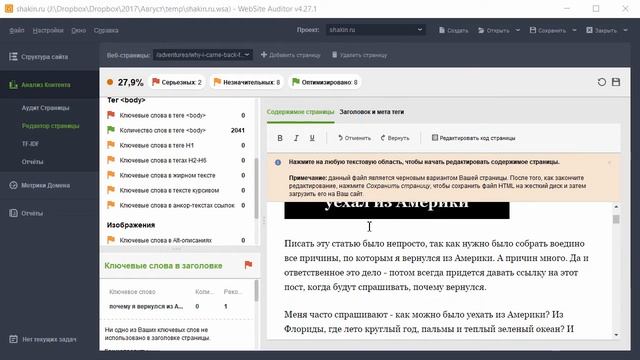
Task: Click the Открыть project button
Action: pyautogui.click(x=494, y=30)
